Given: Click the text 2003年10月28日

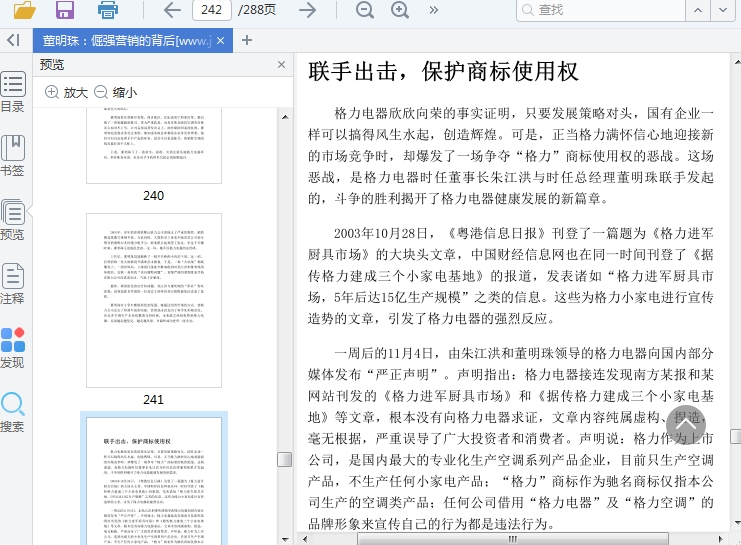Looking at the screenshot, I should click(381, 233).
